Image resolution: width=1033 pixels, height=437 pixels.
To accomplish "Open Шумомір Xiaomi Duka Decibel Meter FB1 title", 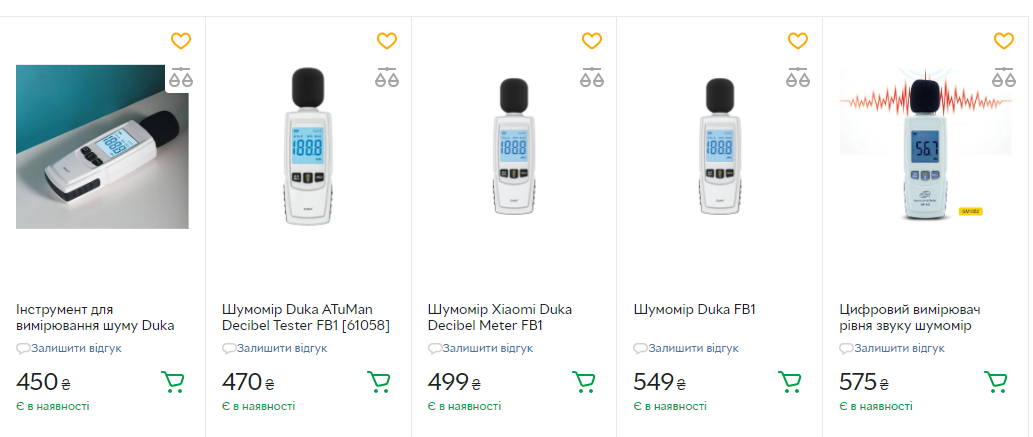I will point(499,317).
